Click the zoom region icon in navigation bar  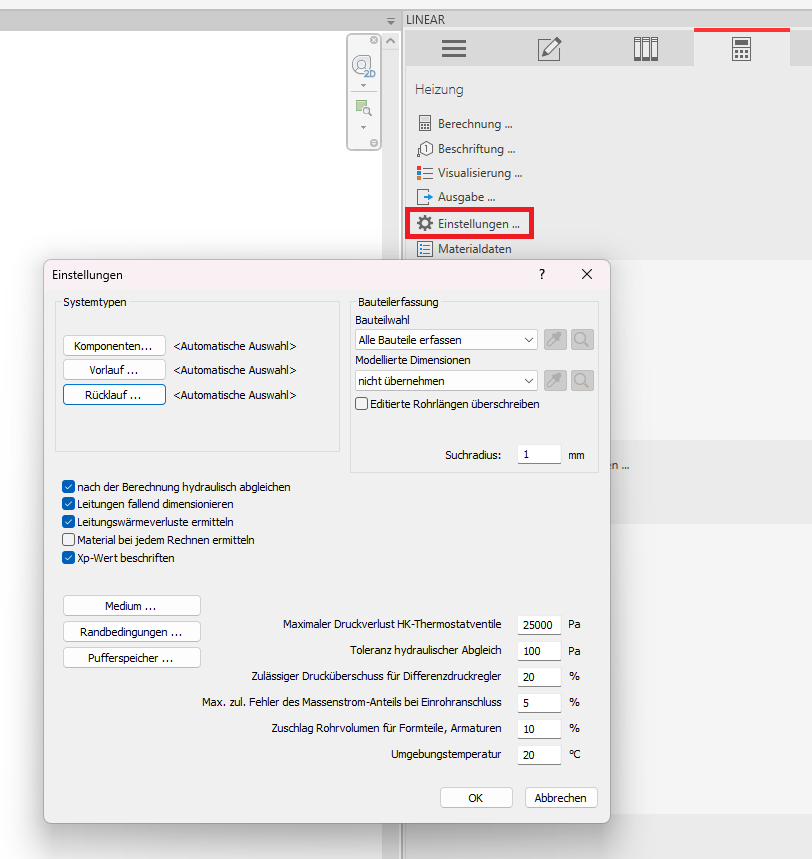(x=363, y=107)
